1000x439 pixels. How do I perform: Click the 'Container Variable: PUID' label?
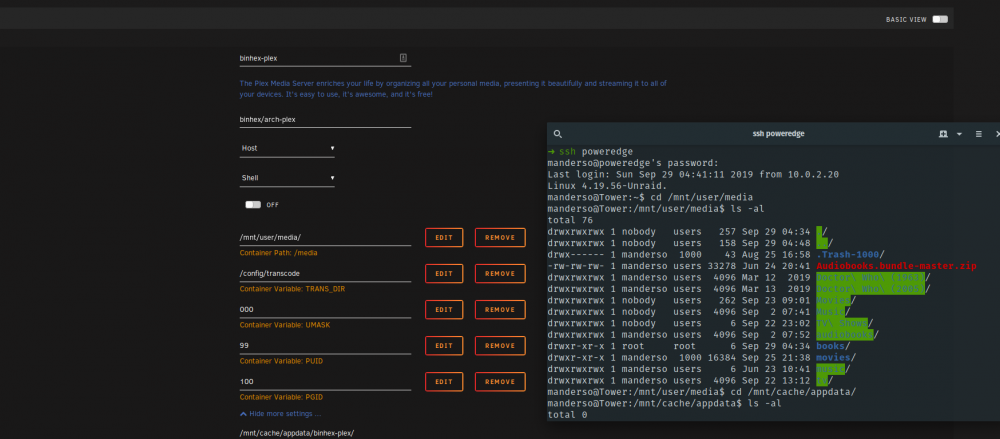point(281,361)
